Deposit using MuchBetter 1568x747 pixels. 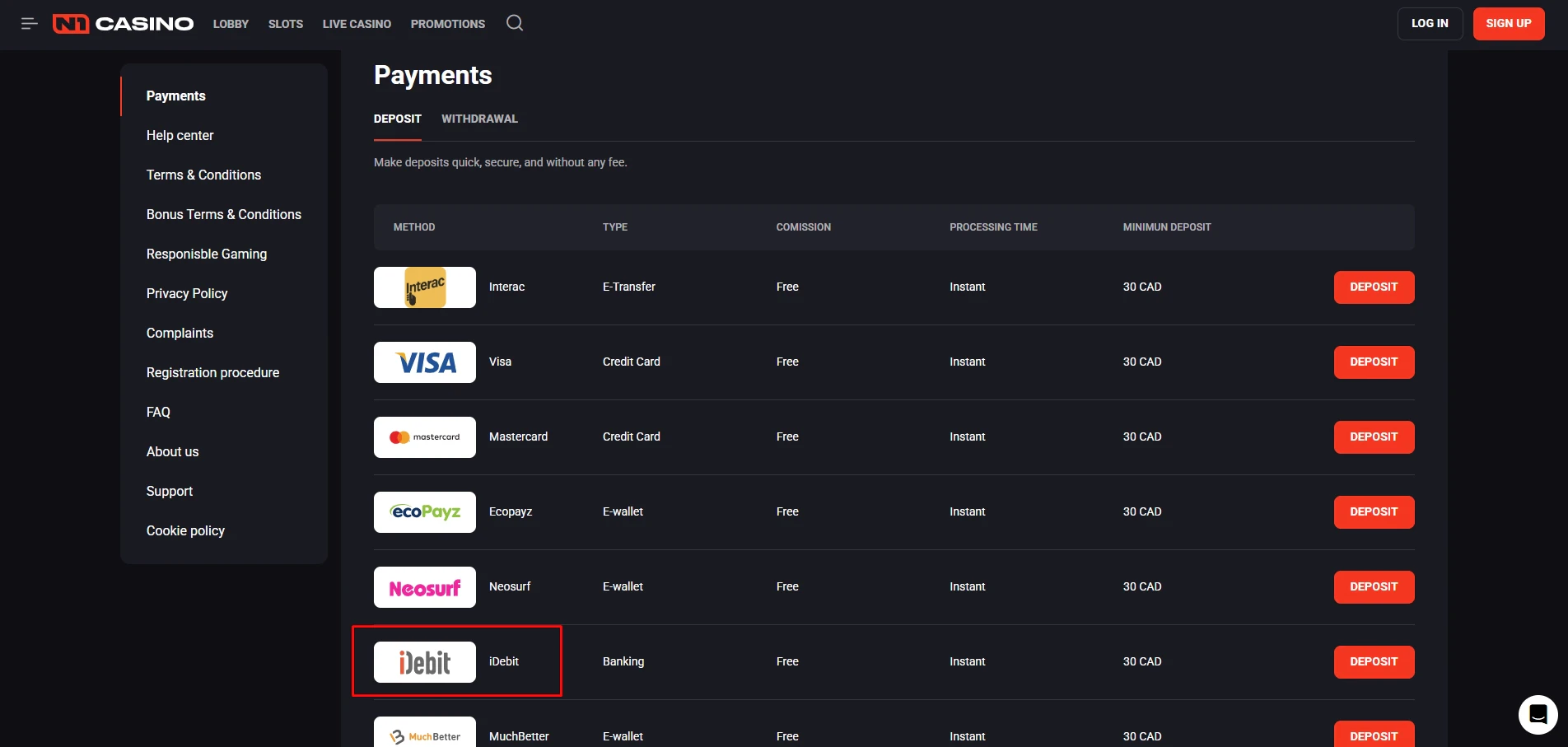(1374, 734)
